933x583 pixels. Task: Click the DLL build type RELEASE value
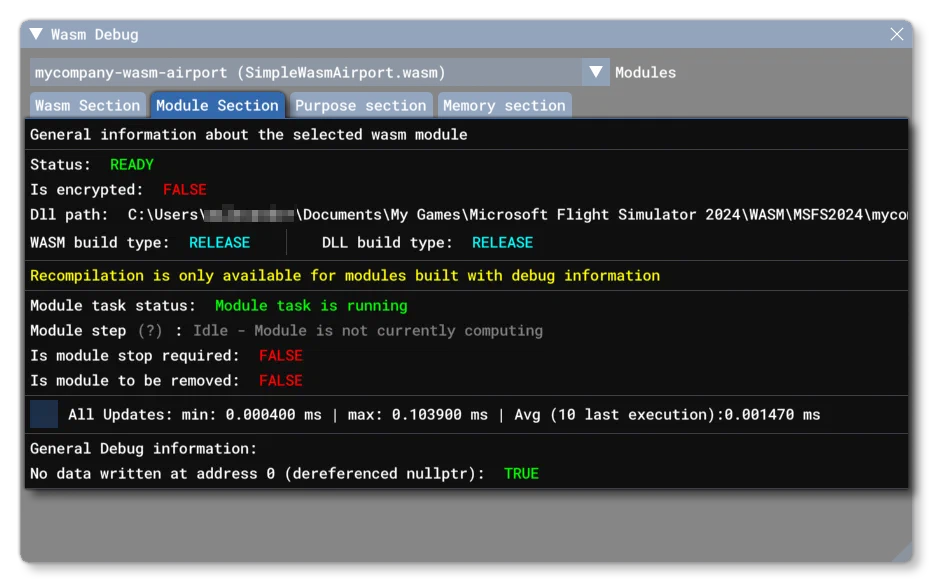[502, 242]
